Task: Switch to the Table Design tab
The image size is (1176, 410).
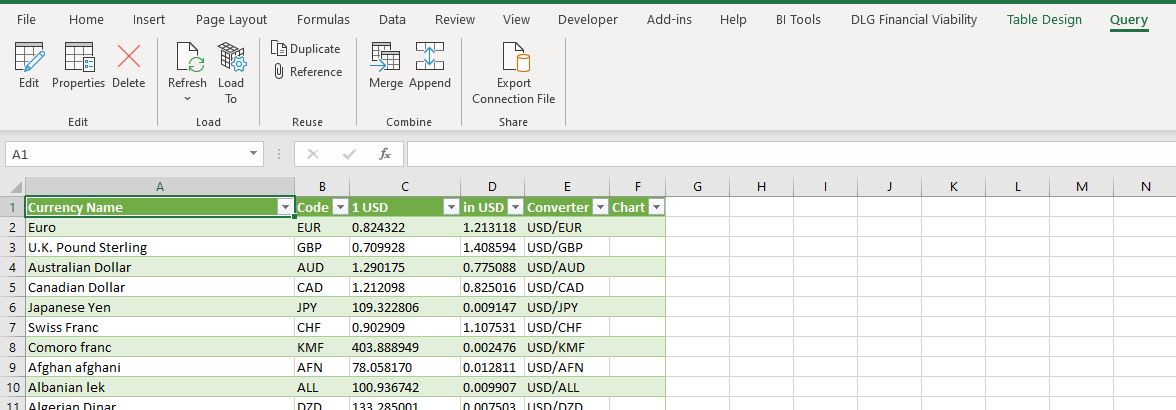Action: click(1044, 19)
